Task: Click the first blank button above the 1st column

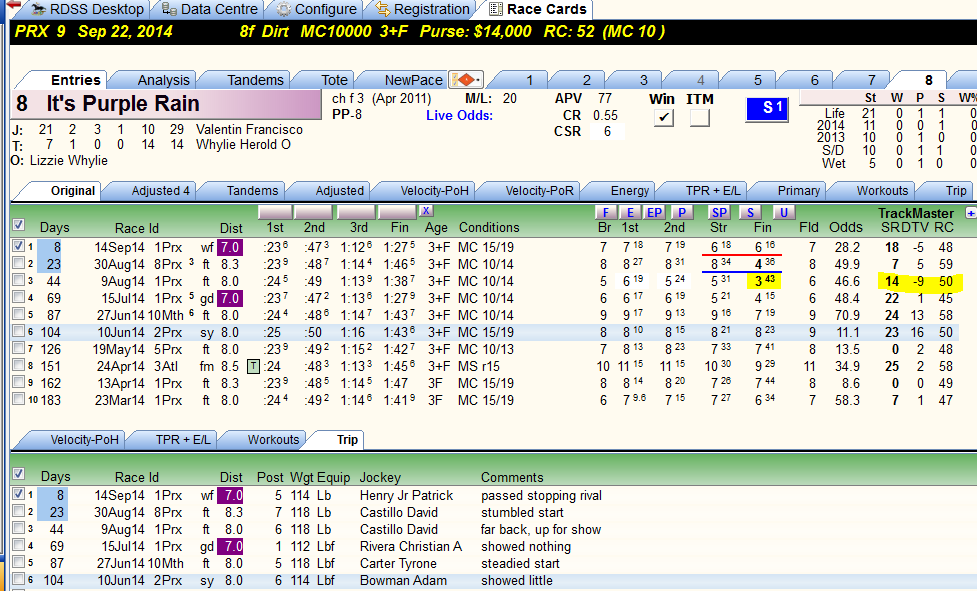Action: point(275,212)
